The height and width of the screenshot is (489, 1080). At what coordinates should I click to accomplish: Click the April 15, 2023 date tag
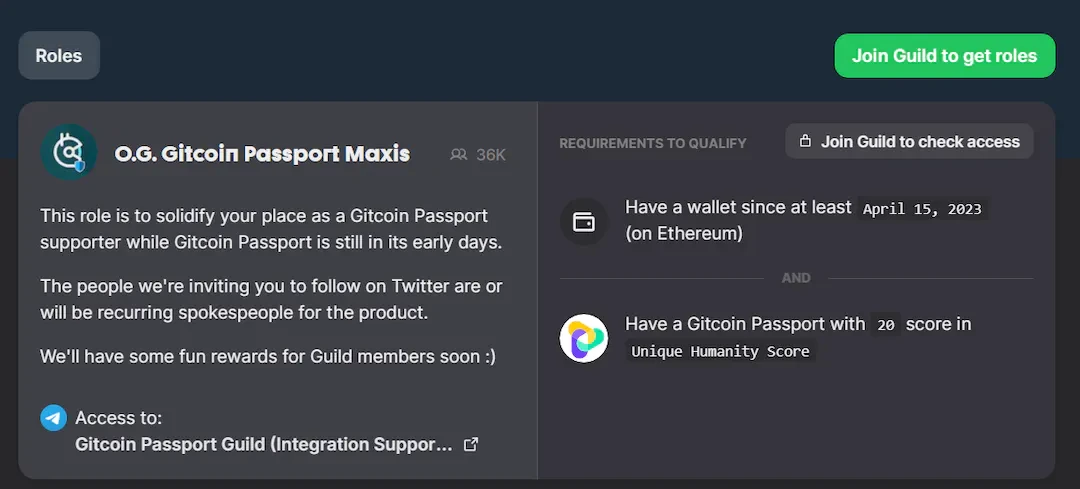pyautogui.click(x=923, y=209)
